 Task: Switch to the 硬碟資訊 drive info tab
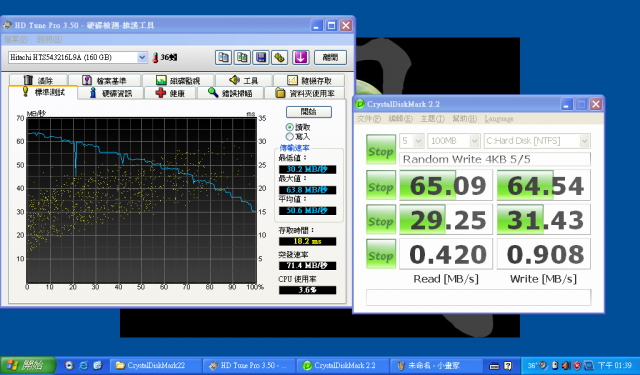pos(111,93)
